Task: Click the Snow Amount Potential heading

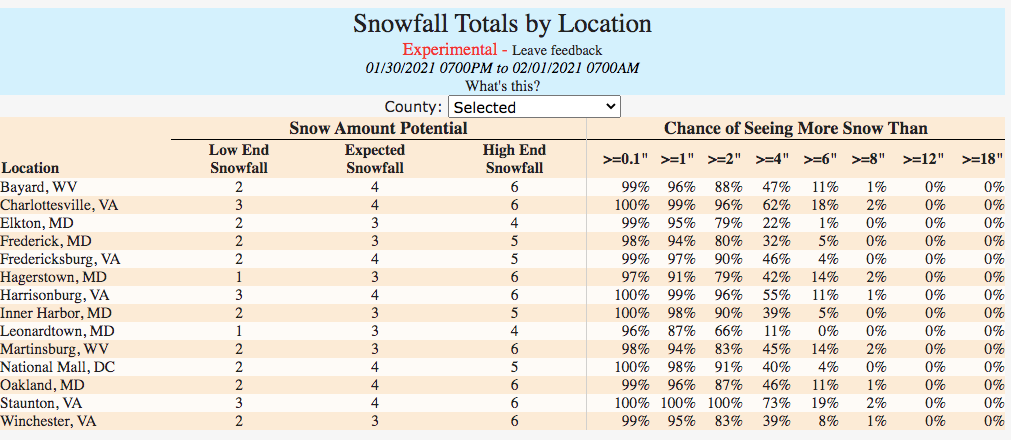Action: 378,128
